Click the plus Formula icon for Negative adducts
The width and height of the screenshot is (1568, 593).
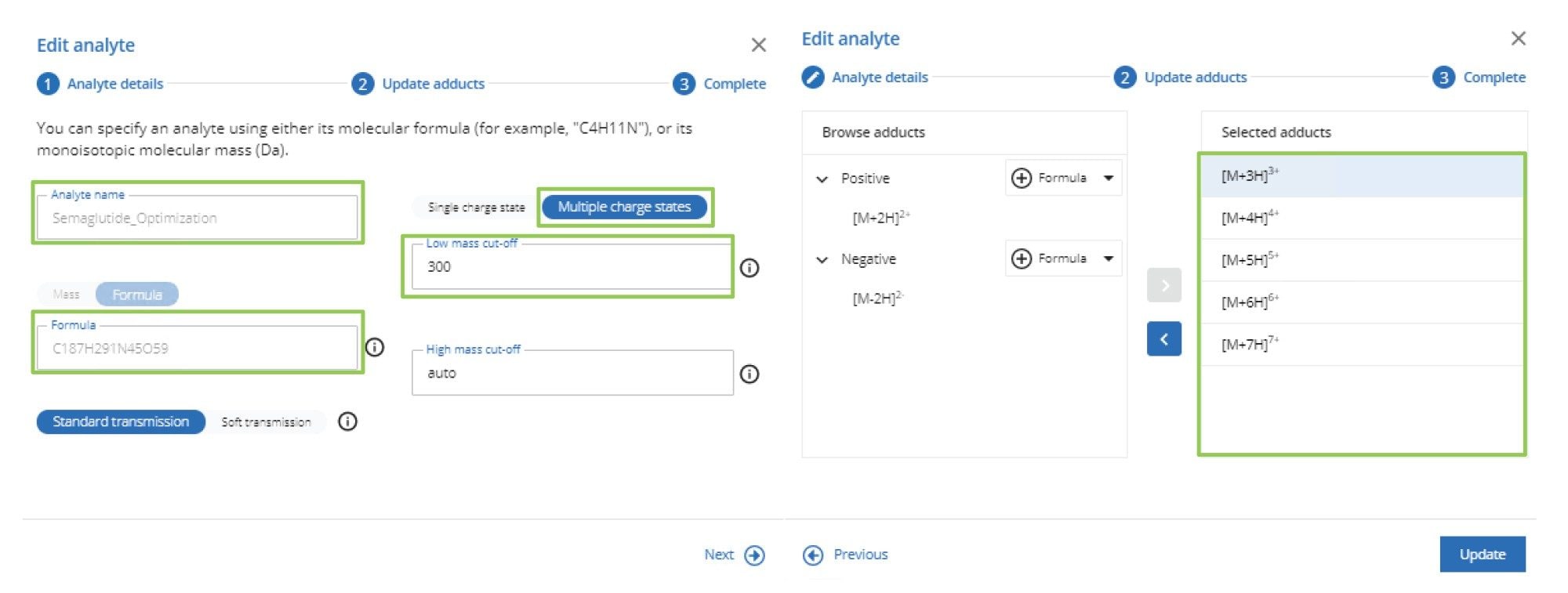pyautogui.click(x=1020, y=258)
